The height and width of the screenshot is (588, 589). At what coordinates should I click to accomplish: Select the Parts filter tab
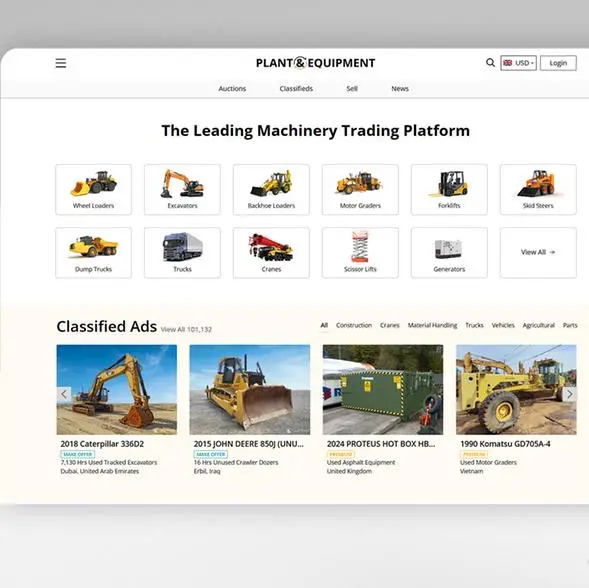point(570,325)
